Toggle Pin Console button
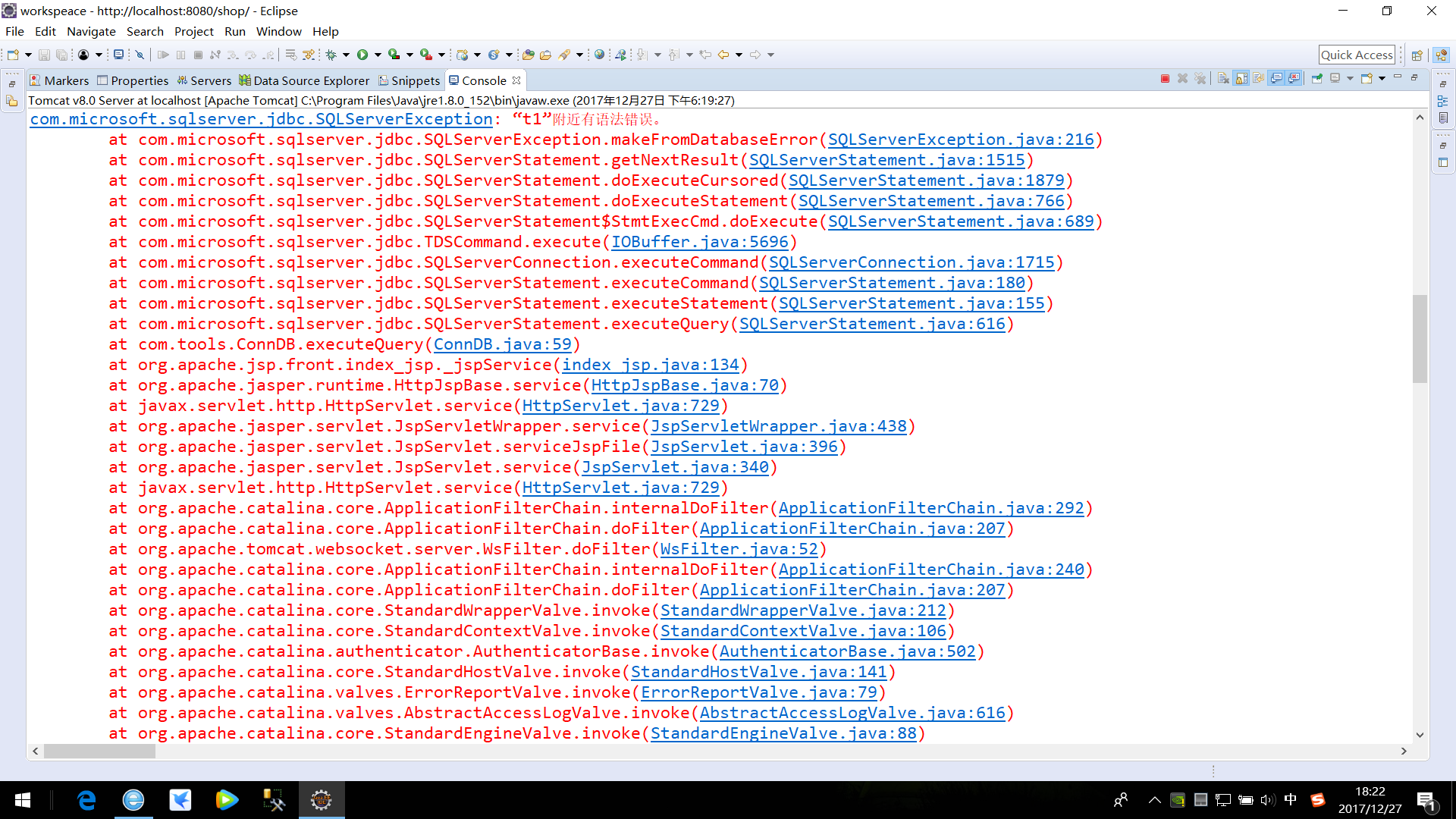This screenshot has width=1456, height=819. (1317, 79)
